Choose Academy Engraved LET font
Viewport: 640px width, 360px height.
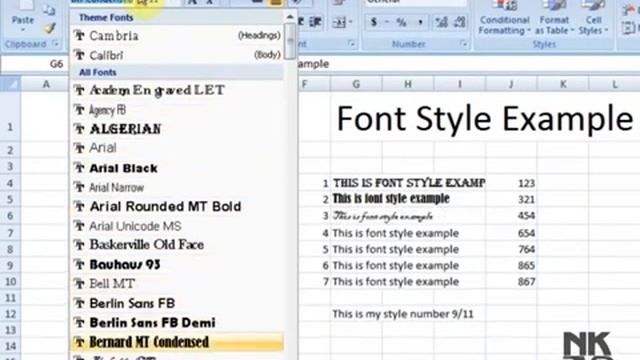tap(177, 90)
